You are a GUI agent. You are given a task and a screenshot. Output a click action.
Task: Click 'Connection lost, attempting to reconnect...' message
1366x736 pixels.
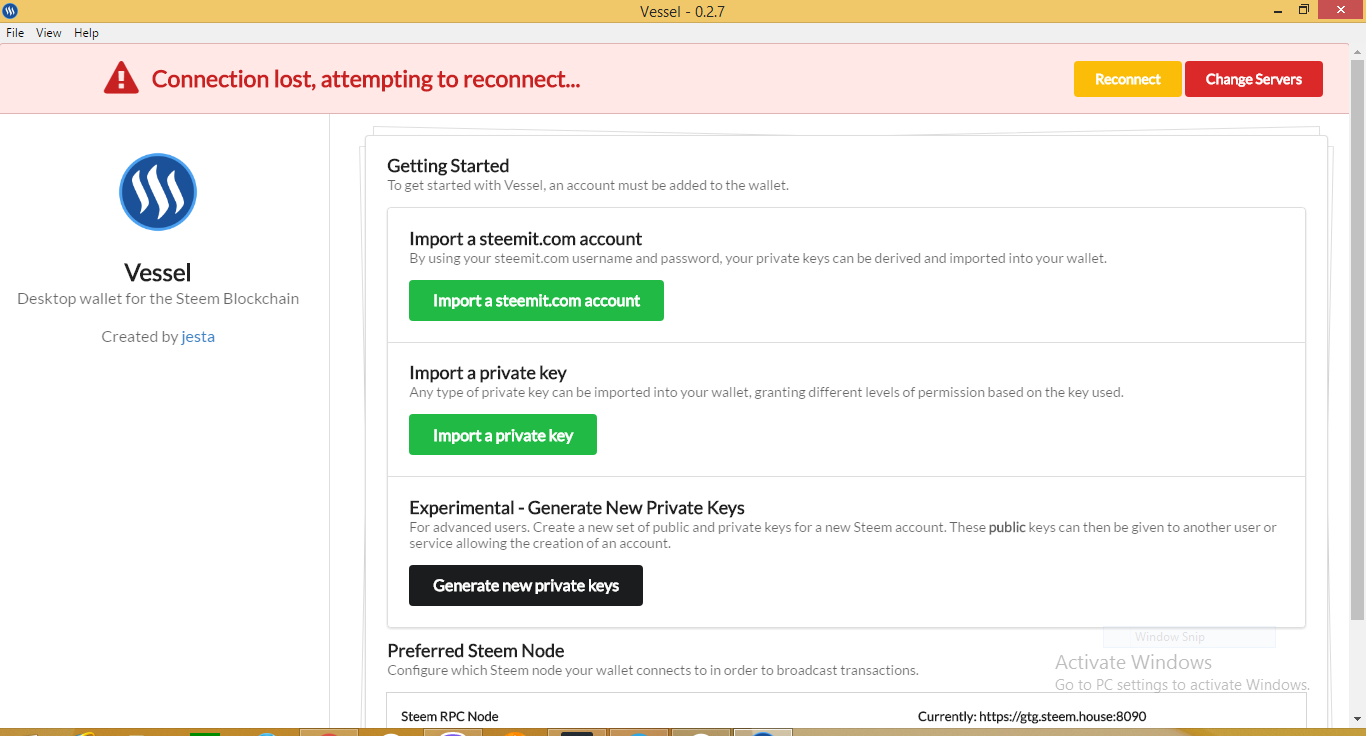point(366,79)
